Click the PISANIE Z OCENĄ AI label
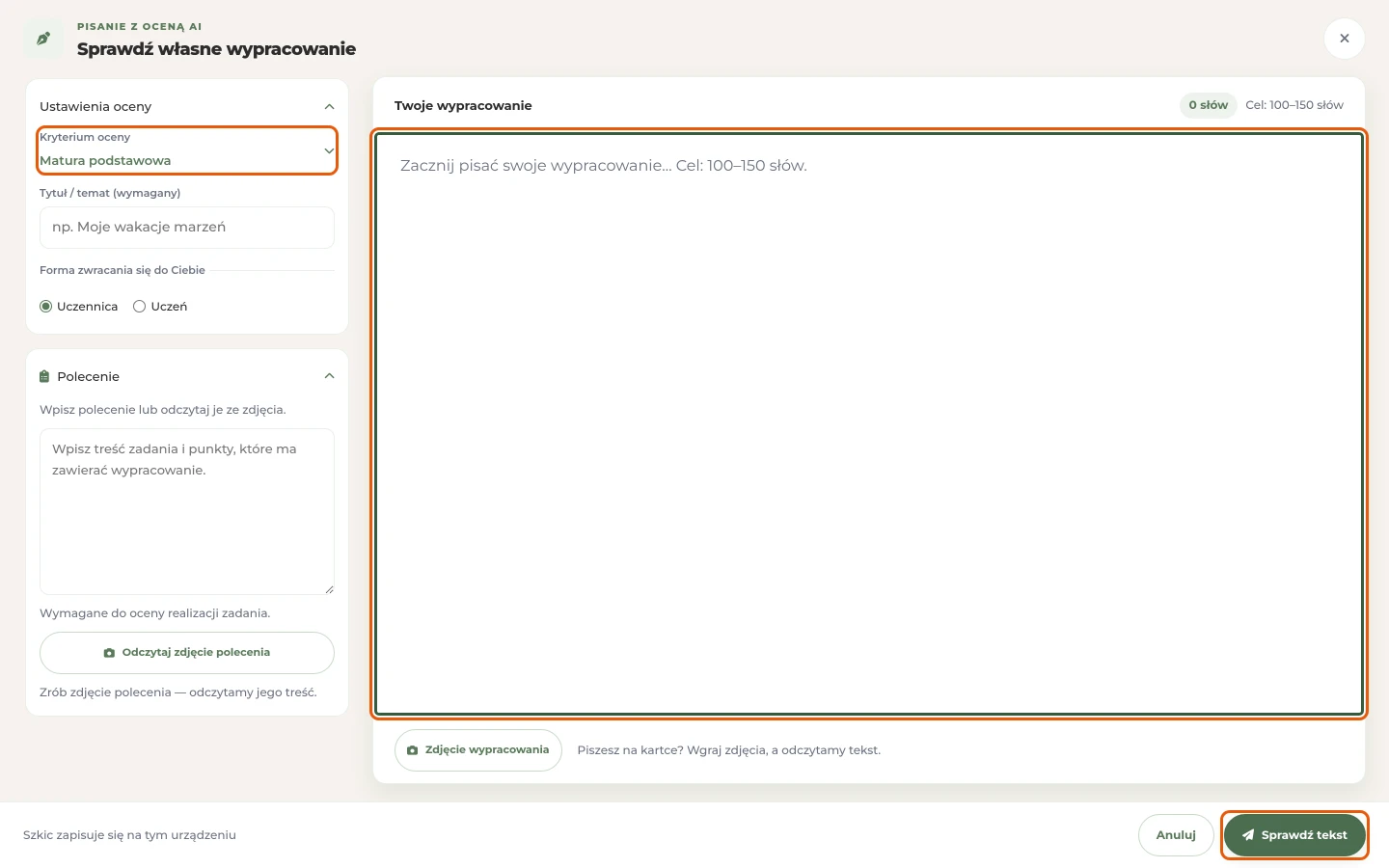This screenshot has width=1389, height=868. click(x=140, y=27)
